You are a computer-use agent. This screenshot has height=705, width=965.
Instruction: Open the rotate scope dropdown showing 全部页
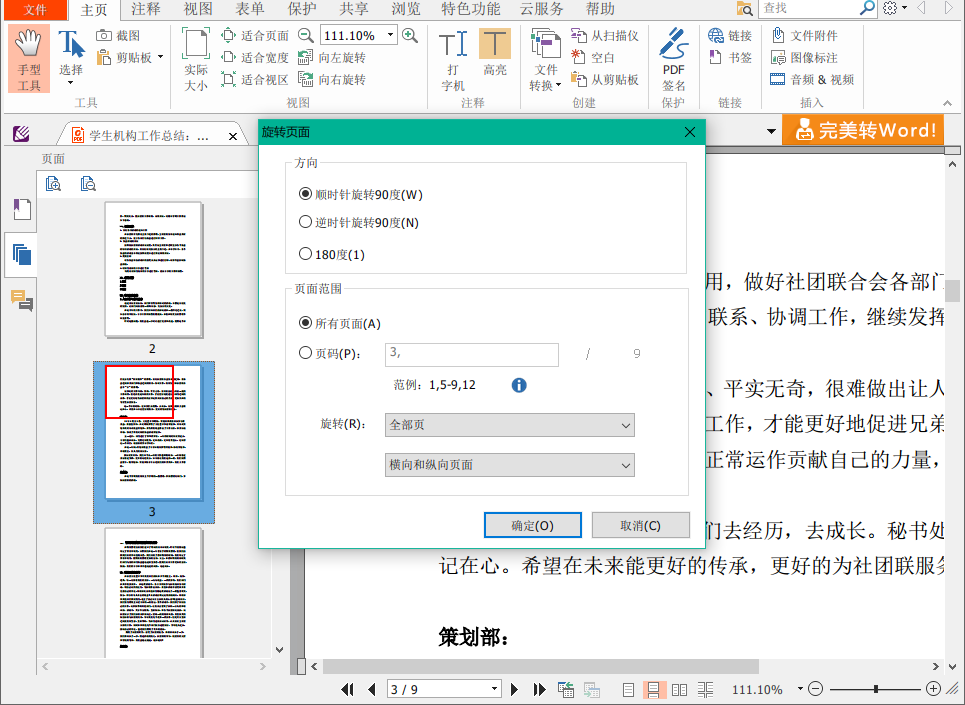coord(509,425)
